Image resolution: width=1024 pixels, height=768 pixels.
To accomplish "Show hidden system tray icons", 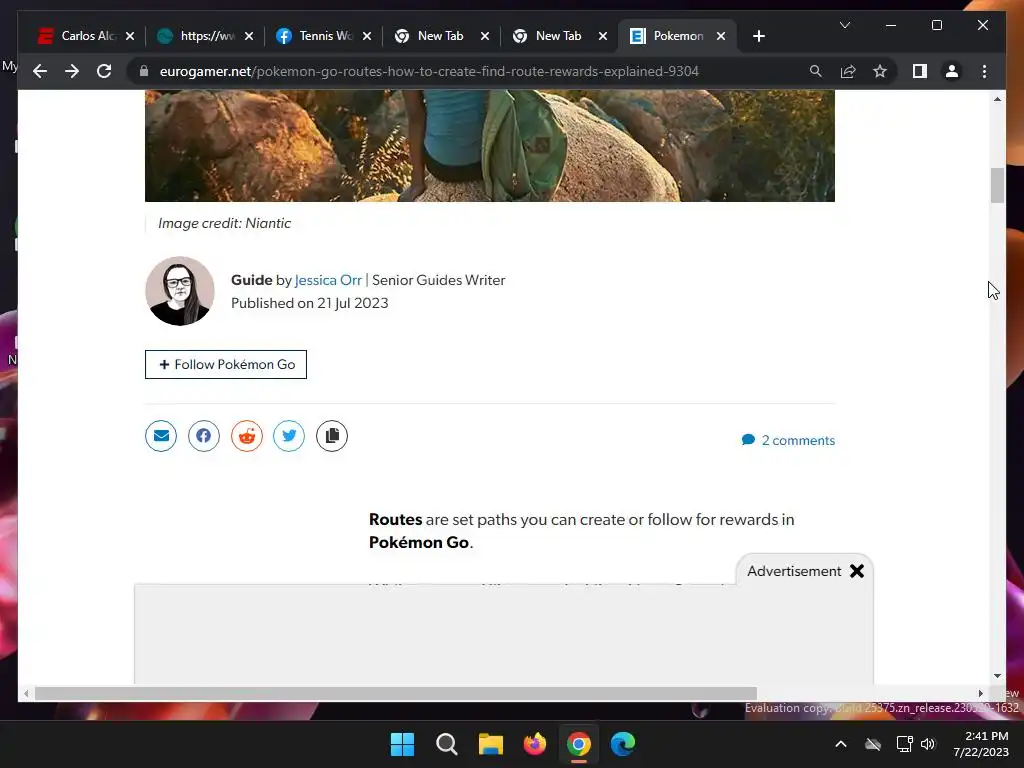I will coord(841,744).
